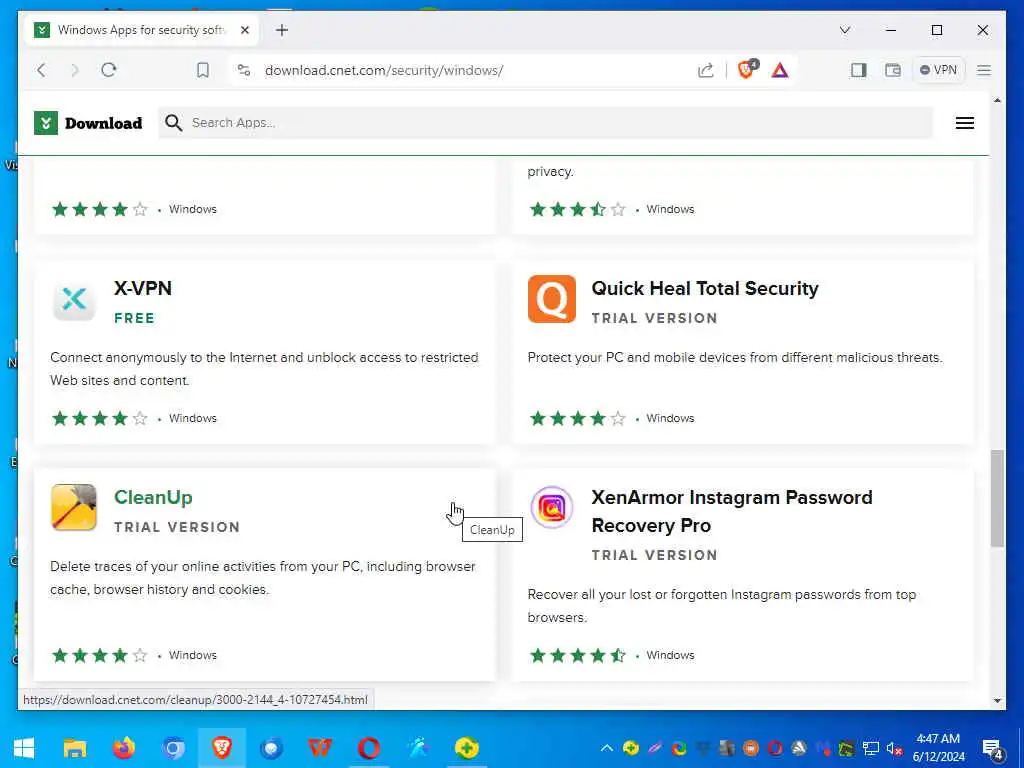Switch to Brave in the taskbar
This screenshot has height=768, width=1024.
click(222, 748)
